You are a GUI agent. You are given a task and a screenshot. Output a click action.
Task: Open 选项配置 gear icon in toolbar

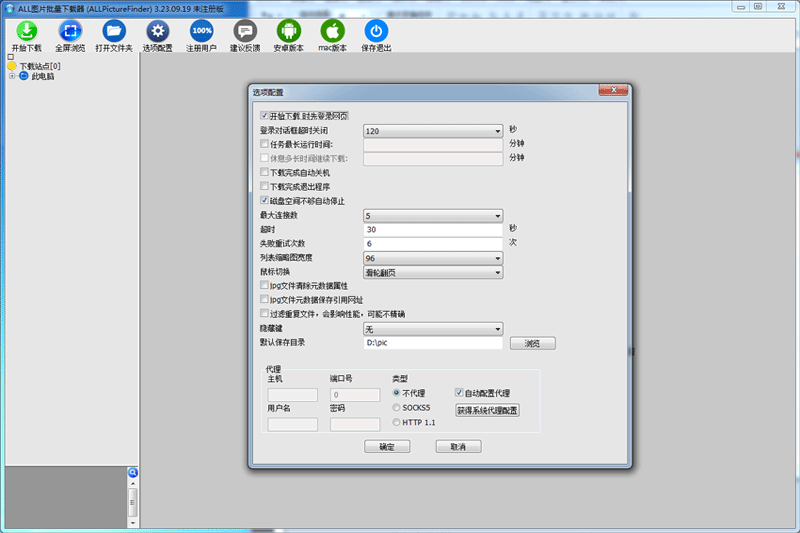[x=158, y=31]
